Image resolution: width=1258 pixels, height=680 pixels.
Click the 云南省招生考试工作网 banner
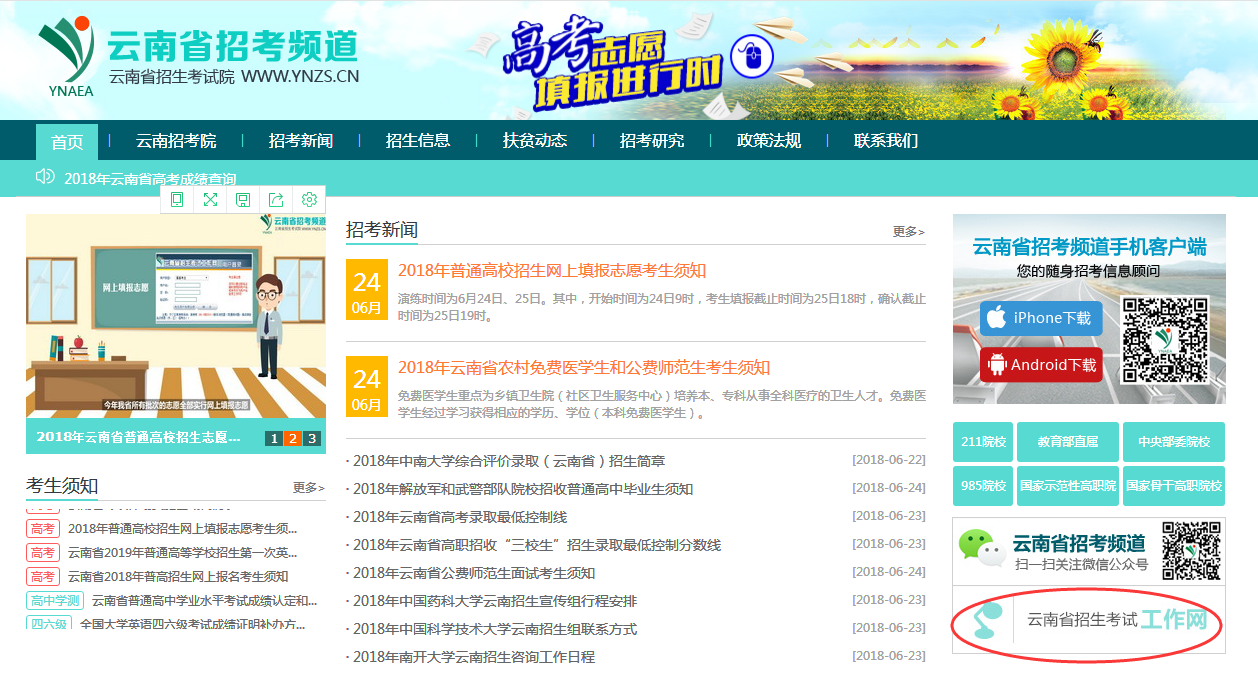(1088, 620)
